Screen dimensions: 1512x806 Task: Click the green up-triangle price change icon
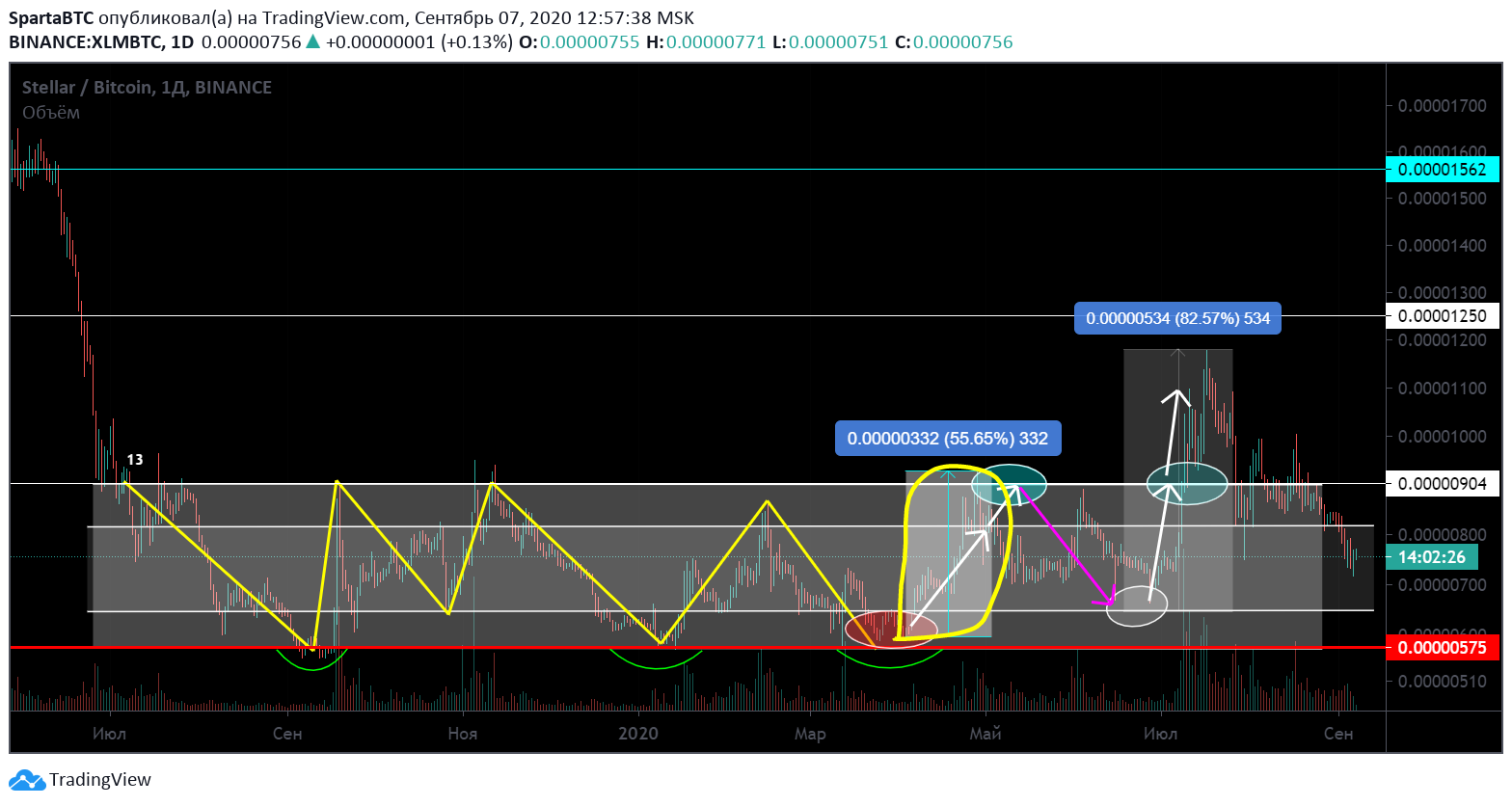tap(313, 41)
